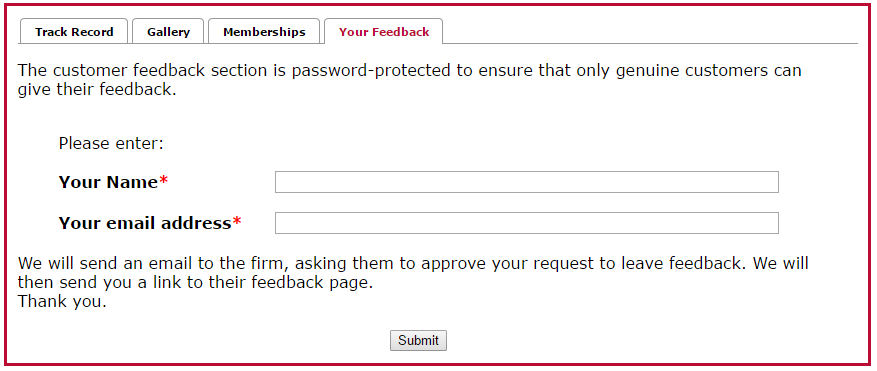The height and width of the screenshot is (371, 877).
Task: Click the "Thank you." line
Action: 62,302
